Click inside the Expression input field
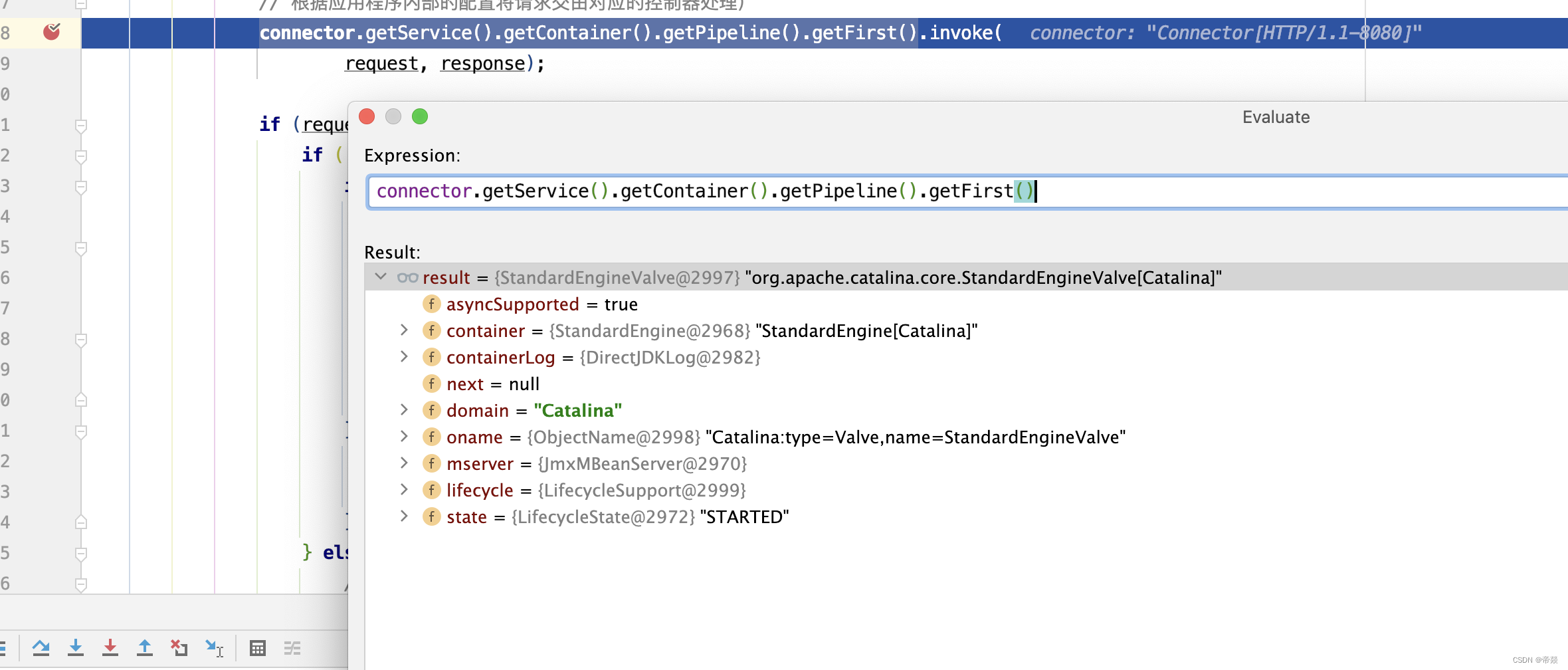Viewport: 1568px width, 670px height. pos(1262,191)
